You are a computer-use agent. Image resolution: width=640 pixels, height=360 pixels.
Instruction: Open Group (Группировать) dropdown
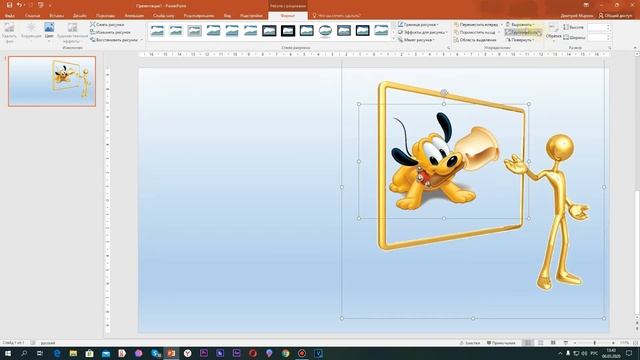[522, 32]
